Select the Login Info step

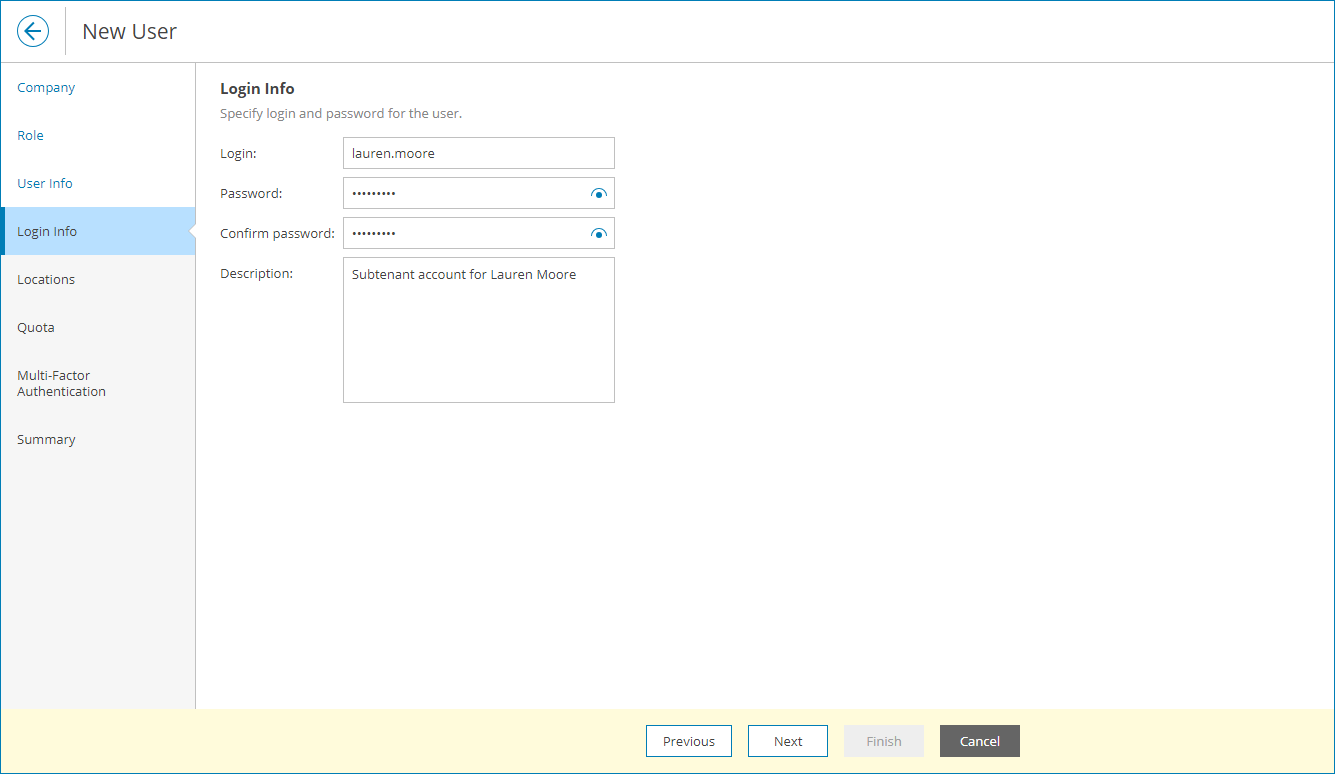(x=46, y=231)
